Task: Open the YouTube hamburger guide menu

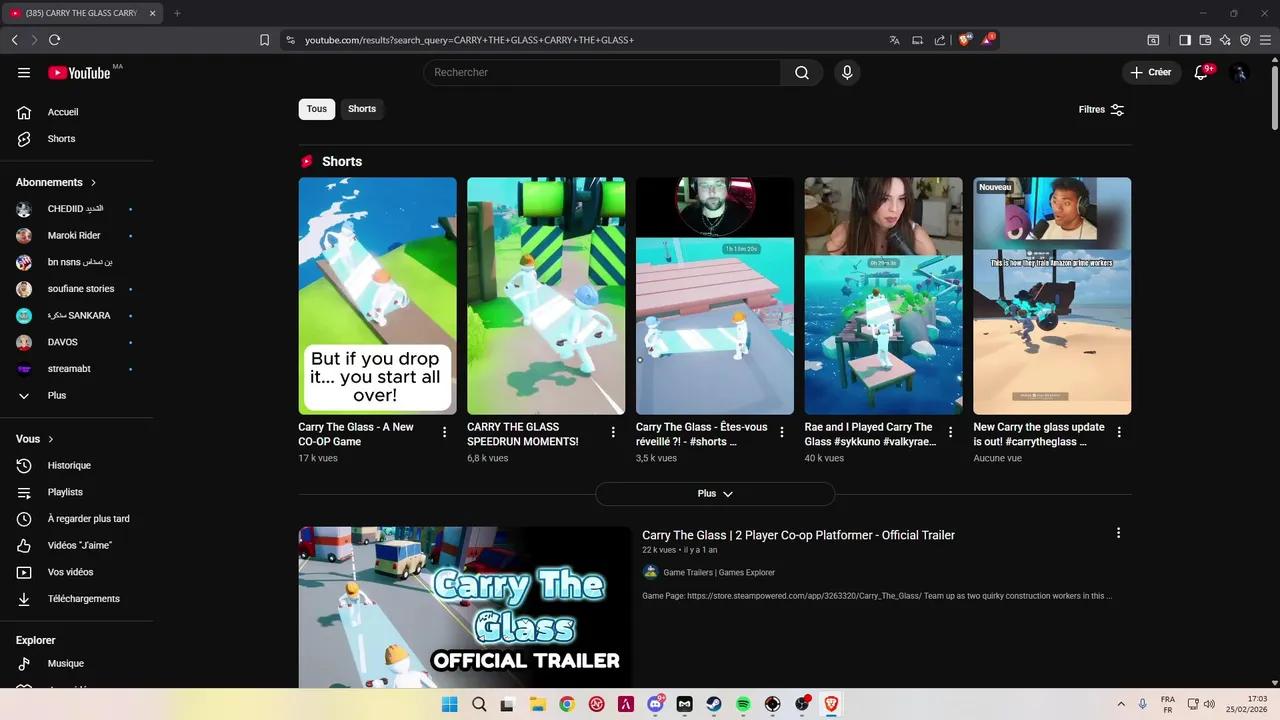Action: click(24, 72)
